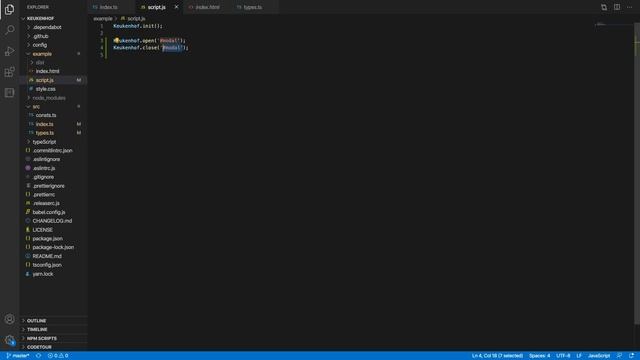Select the script.js editor tab
The height and width of the screenshot is (360, 640).
[x=157, y=7]
